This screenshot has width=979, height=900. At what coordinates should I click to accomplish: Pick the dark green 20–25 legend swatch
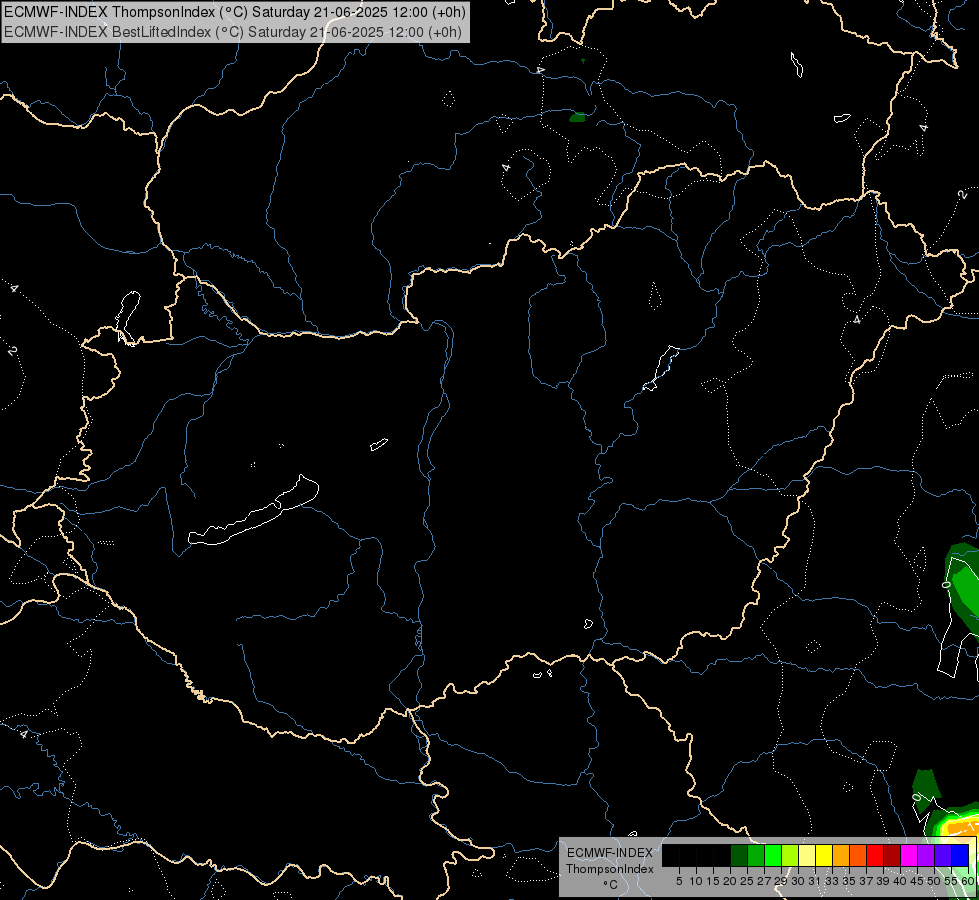point(739,855)
